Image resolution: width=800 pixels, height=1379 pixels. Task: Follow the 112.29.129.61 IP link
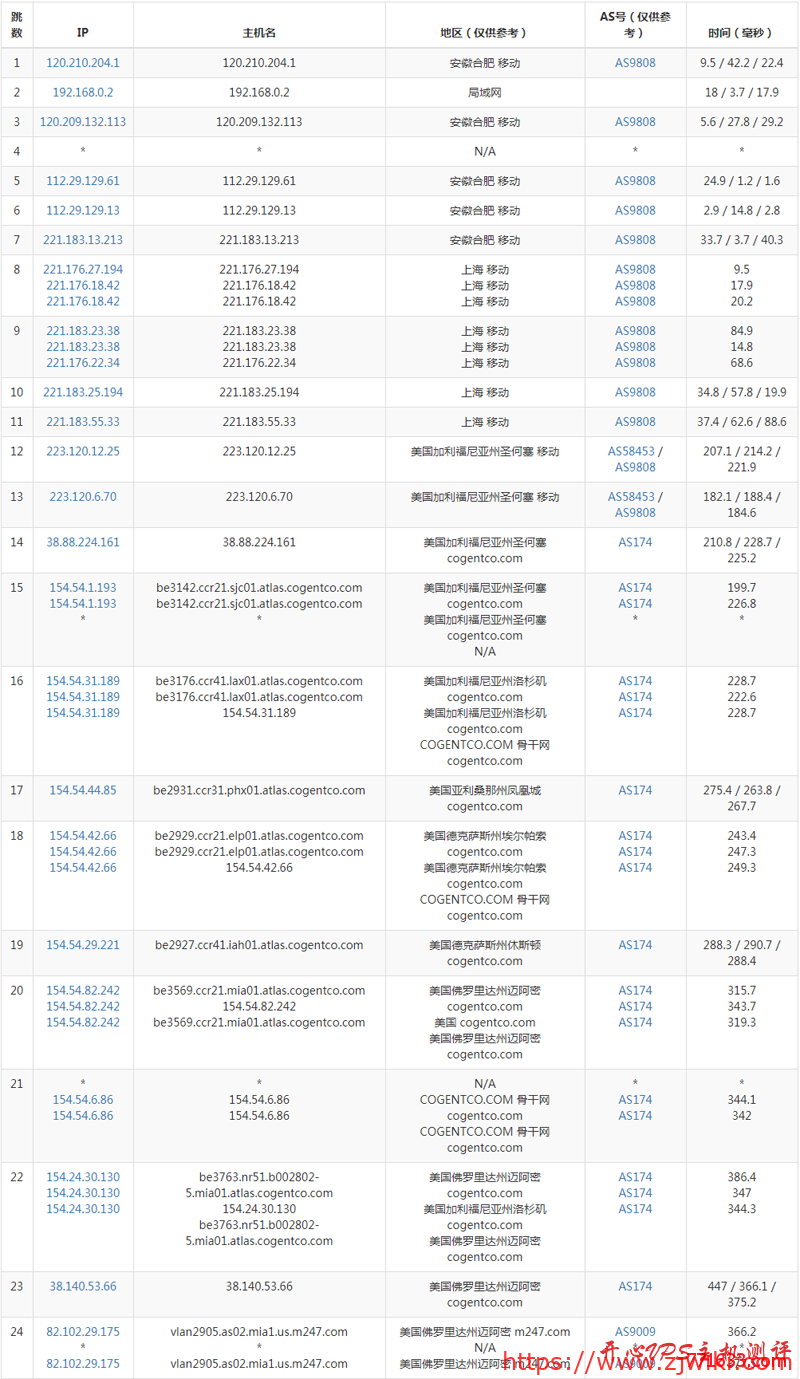pyautogui.click(x=83, y=181)
